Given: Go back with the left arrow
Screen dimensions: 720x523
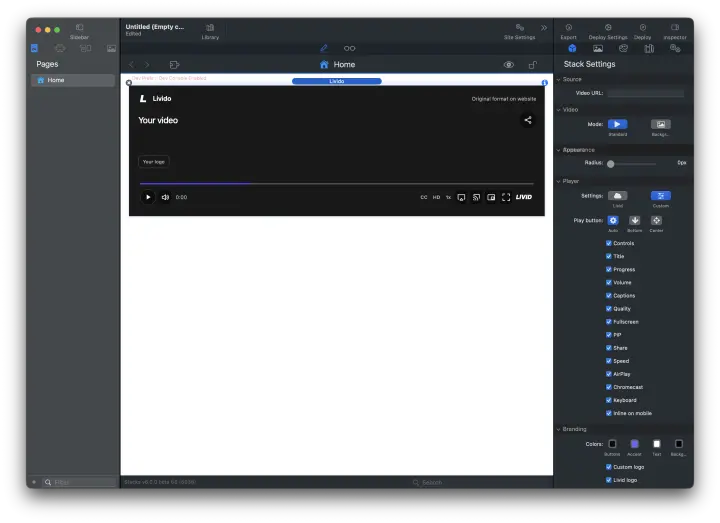Looking at the screenshot, I should [x=132, y=65].
